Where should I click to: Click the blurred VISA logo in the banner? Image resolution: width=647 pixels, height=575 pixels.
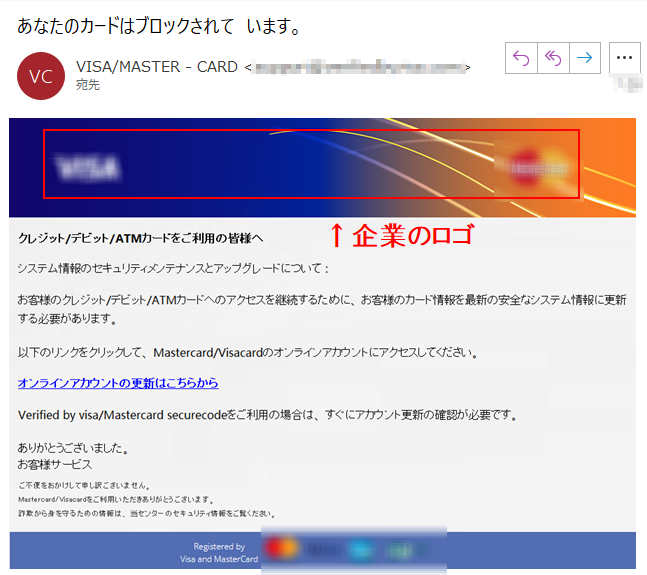(88, 167)
